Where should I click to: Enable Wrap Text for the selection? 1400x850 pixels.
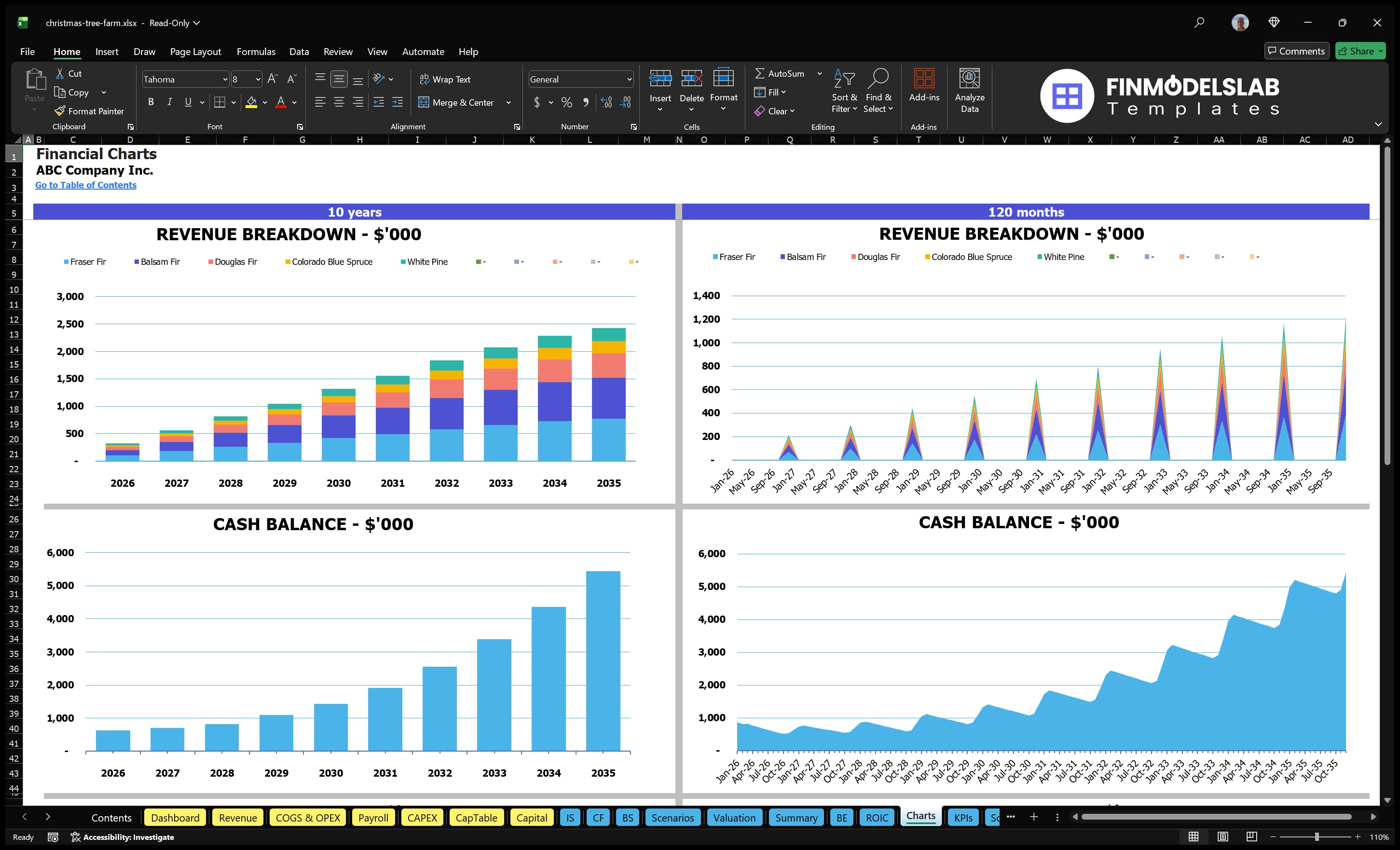click(x=445, y=79)
